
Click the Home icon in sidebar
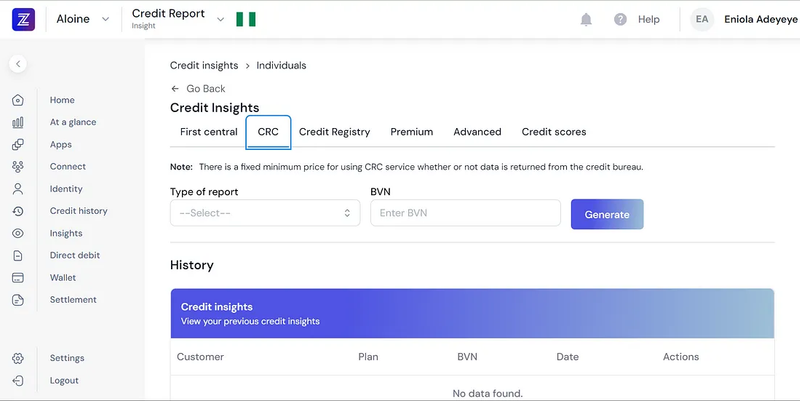(x=18, y=100)
